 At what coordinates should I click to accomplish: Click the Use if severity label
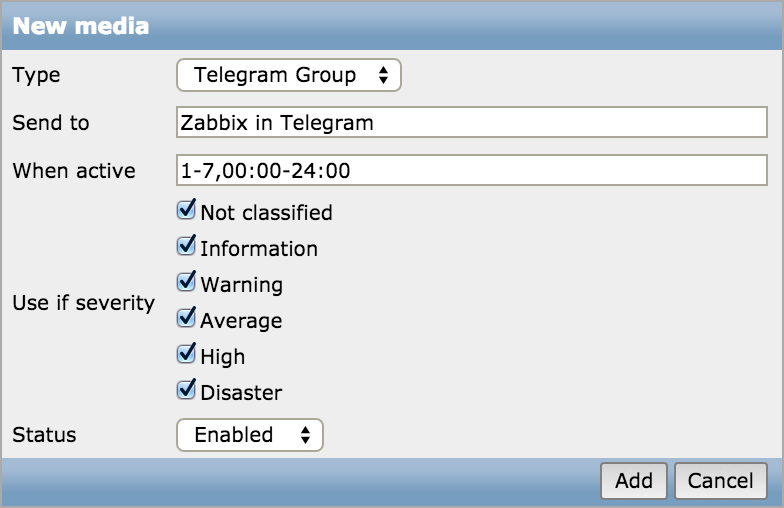pyautogui.click(x=84, y=303)
